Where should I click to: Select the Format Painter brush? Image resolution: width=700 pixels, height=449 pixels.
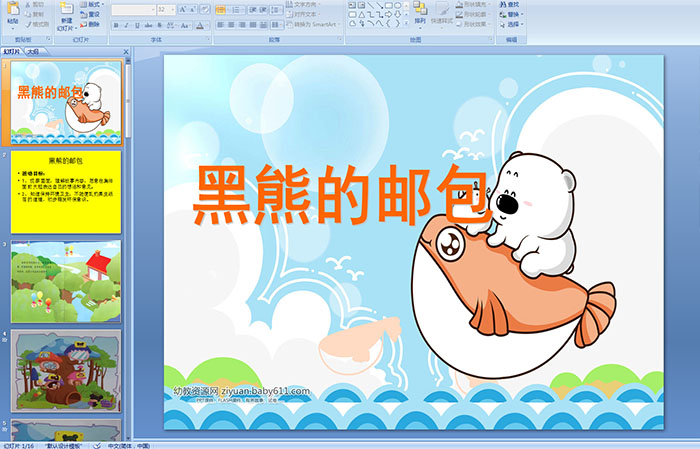(29, 25)
